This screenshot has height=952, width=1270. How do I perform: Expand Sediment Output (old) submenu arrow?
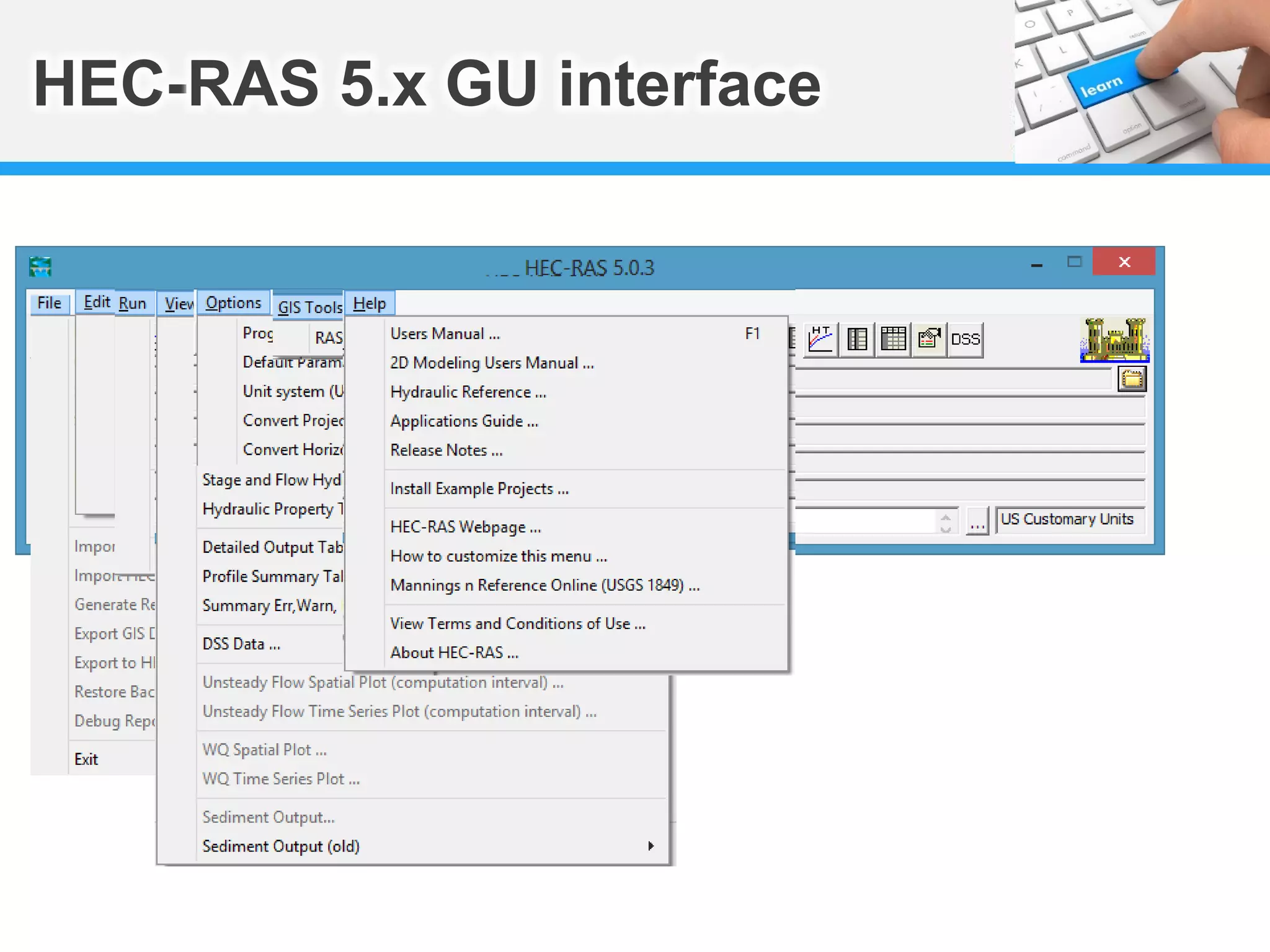651,846
